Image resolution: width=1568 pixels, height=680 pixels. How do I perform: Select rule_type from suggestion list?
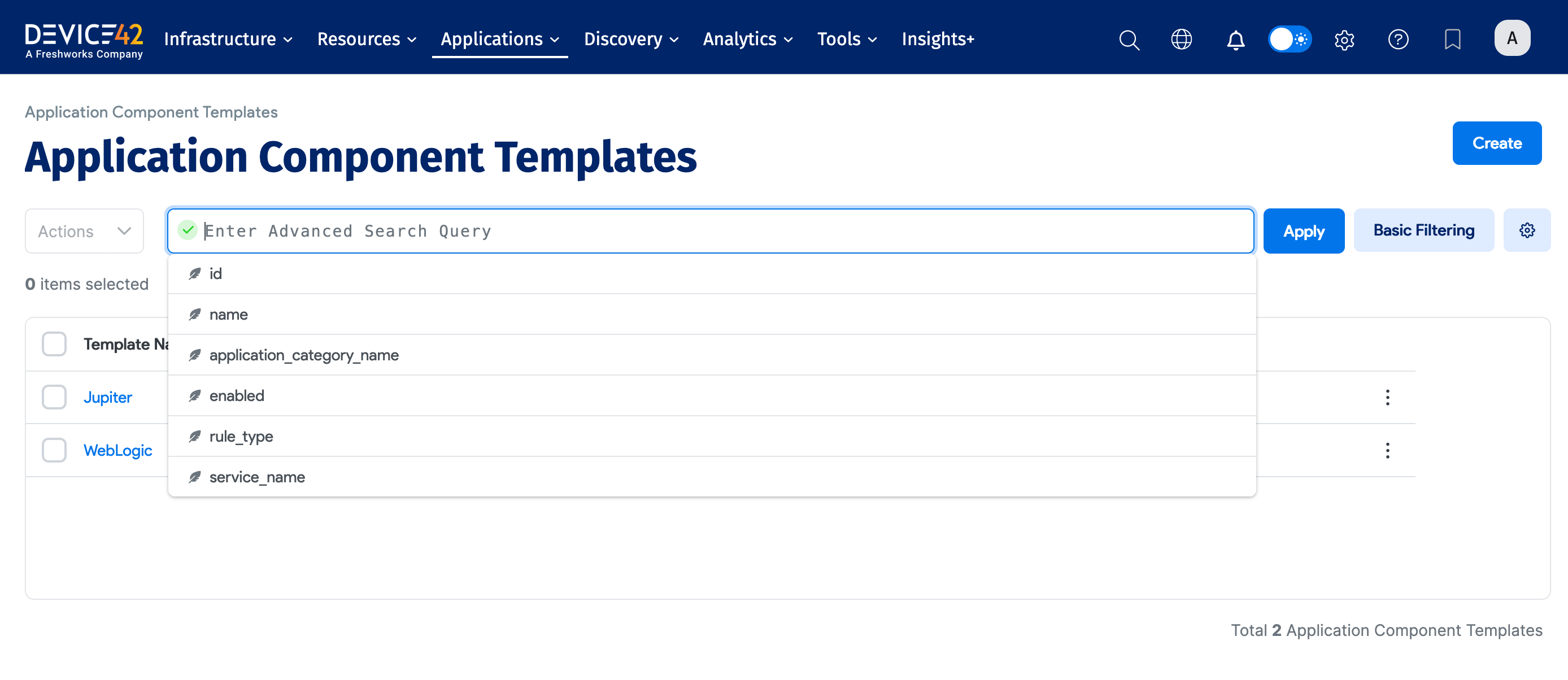[241, 437]
